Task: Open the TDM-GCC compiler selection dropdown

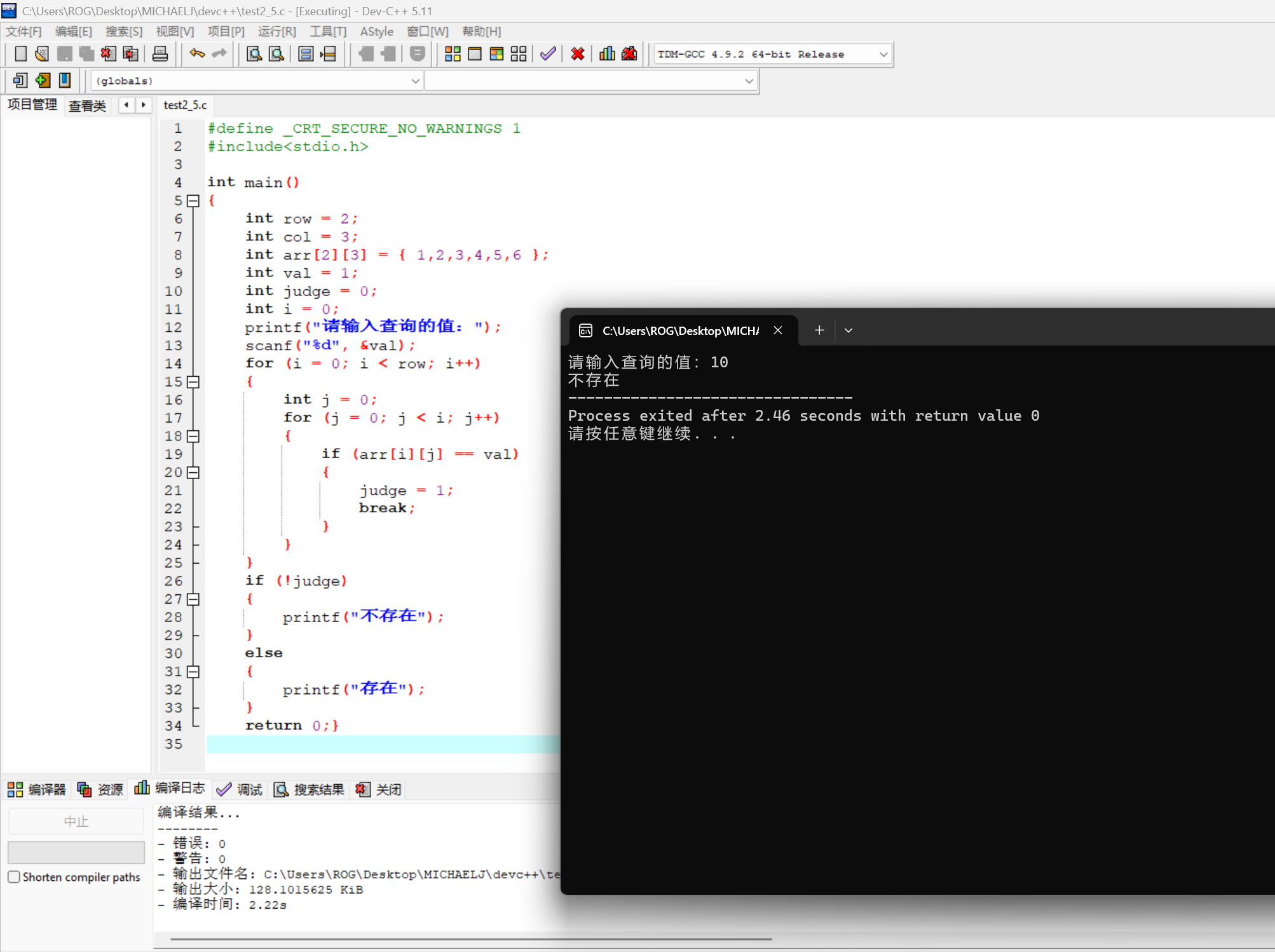Action: [x=883, y=55]
